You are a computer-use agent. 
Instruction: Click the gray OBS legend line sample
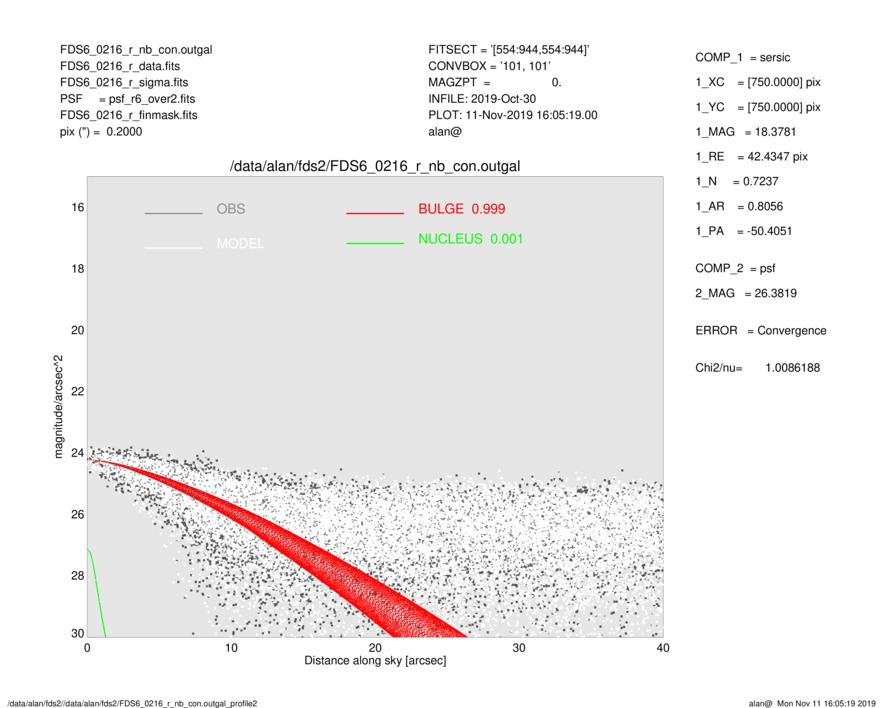pos(173,213)
